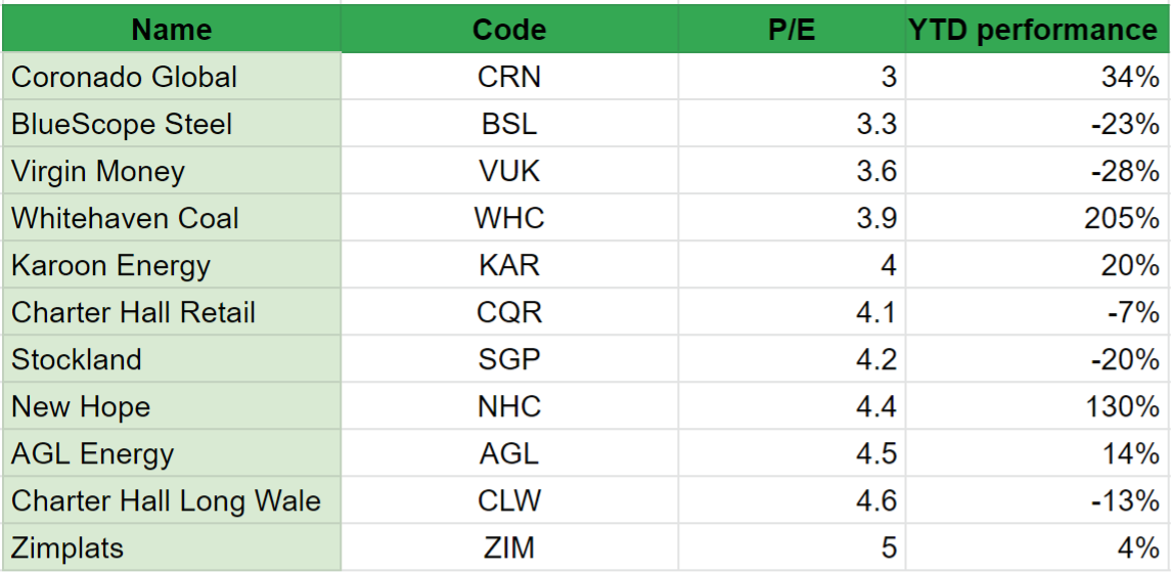Select the Charter Hall Long Wale cell

[171, 500]
